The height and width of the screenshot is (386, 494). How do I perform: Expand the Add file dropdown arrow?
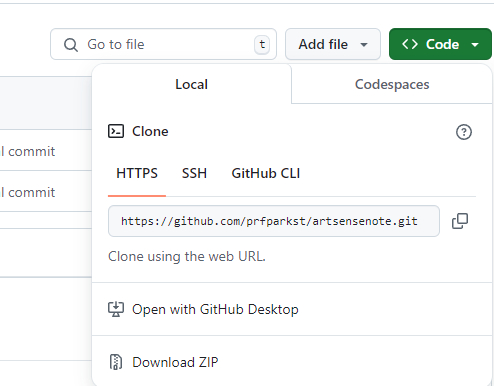coord(364,45)
